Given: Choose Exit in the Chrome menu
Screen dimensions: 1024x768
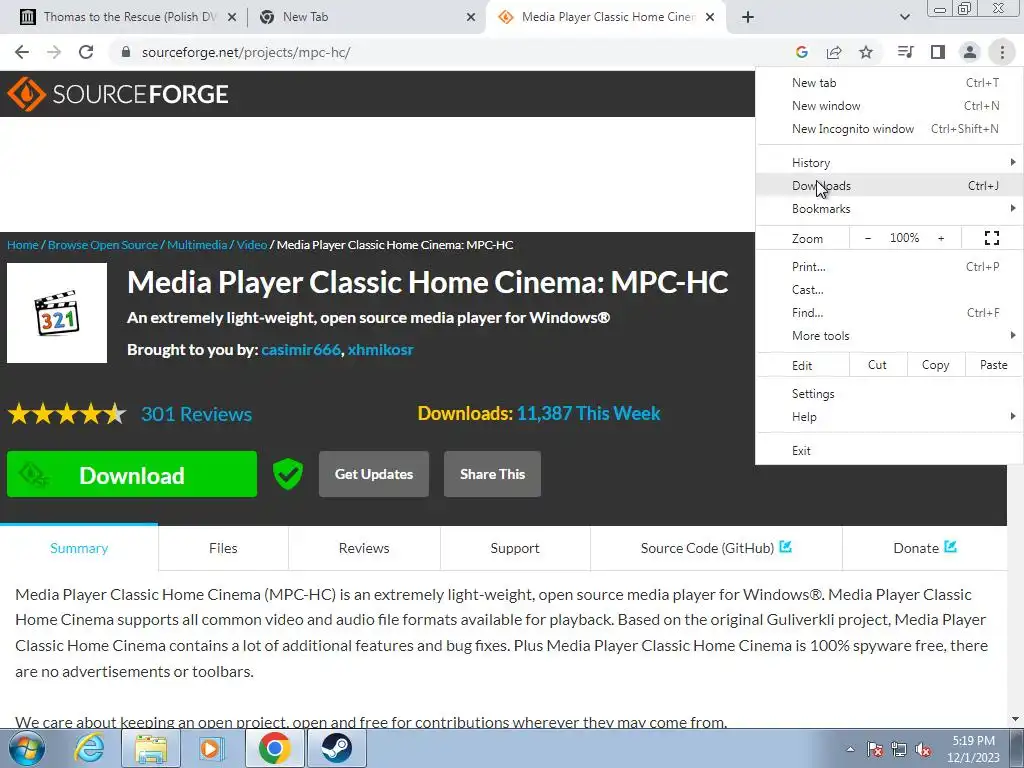Looking at the screenshot, I should point(889,451).
